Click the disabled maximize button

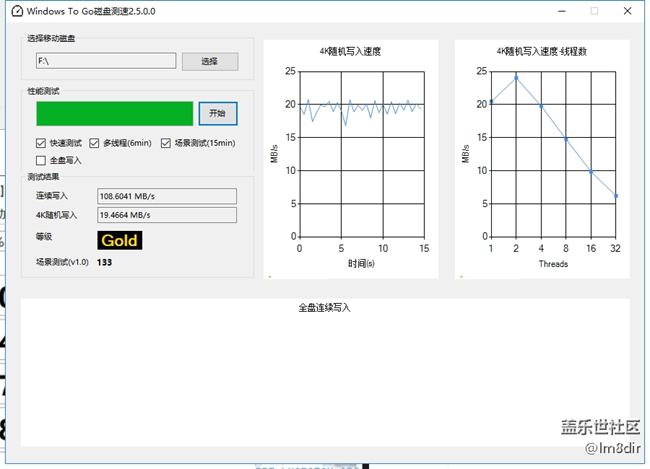(594, 11)
